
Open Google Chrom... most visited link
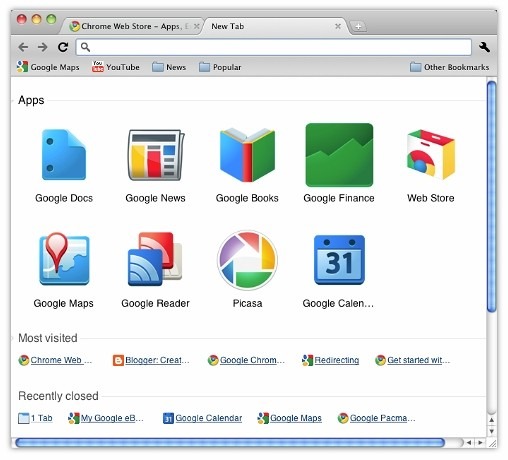(x=246, y=360)
